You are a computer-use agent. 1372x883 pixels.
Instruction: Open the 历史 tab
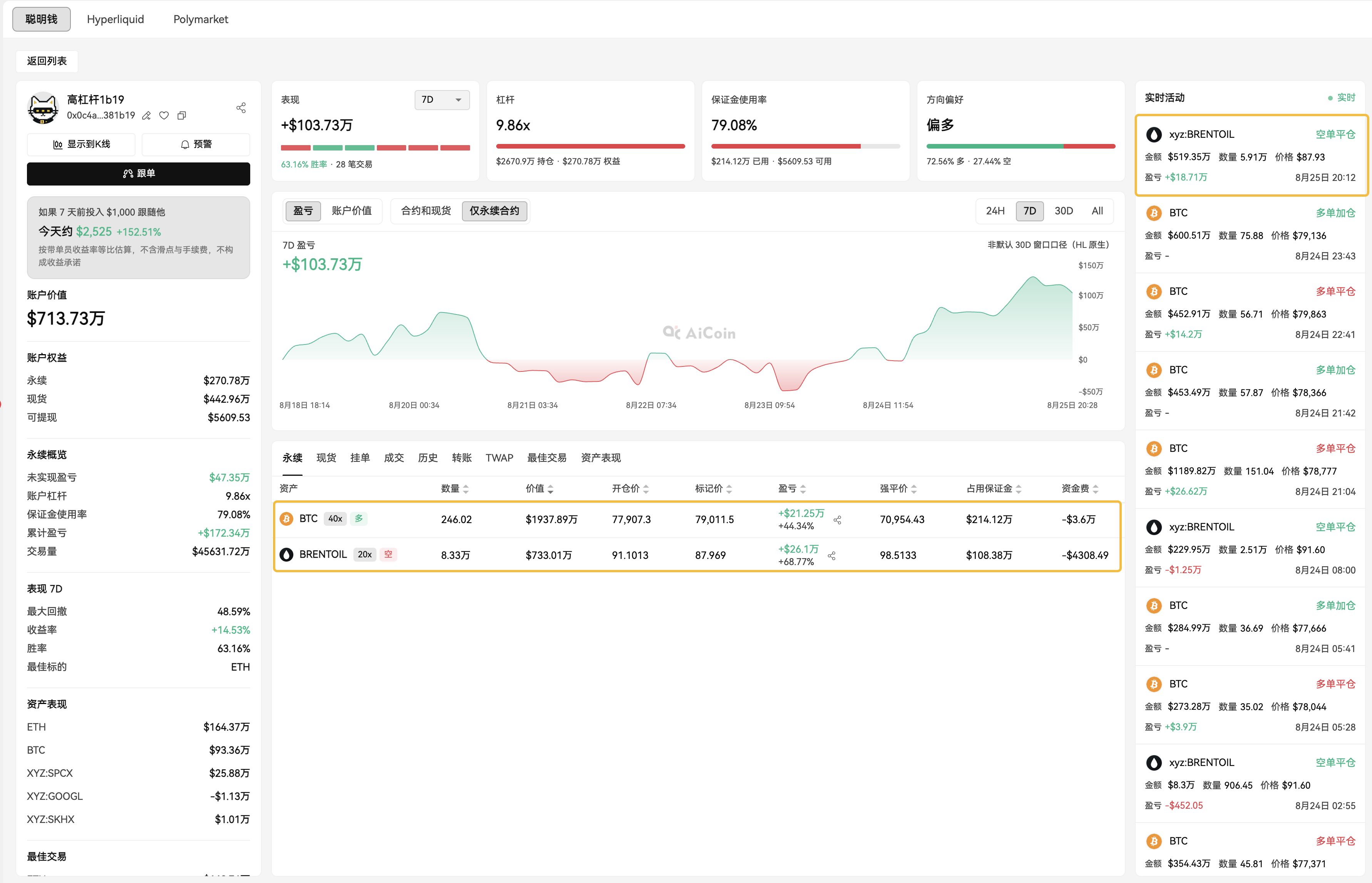[x=428, y=458]
